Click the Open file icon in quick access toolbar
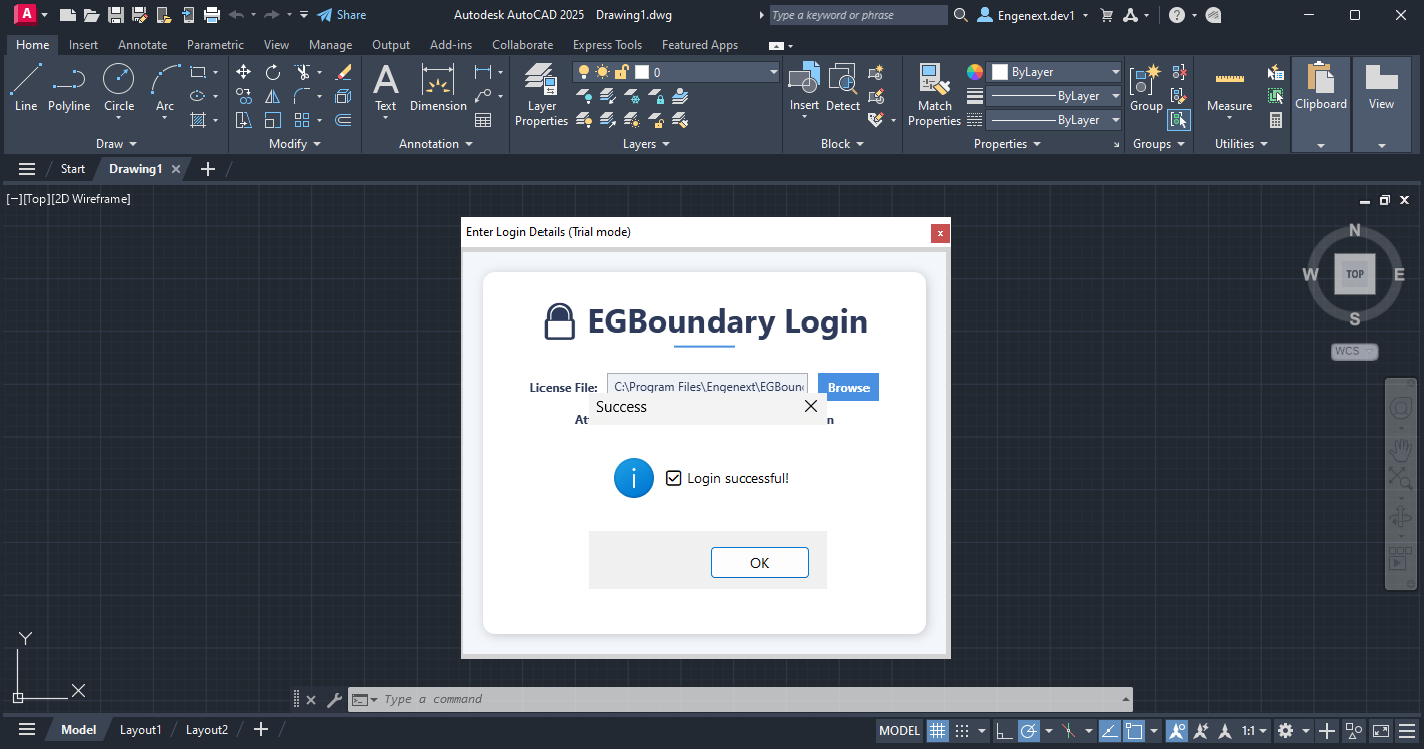Image resolution: width=1424 pixels, height=749 pixels. pos(92,15)
